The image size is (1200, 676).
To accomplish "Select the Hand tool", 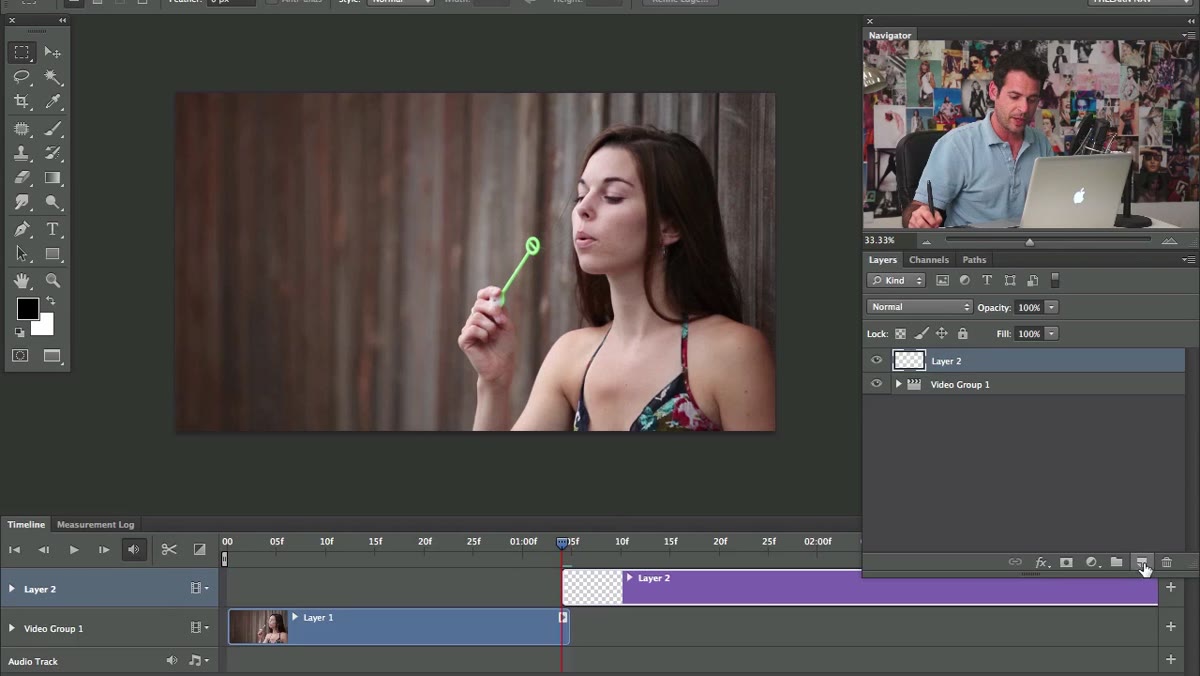I will coord(21,281).
